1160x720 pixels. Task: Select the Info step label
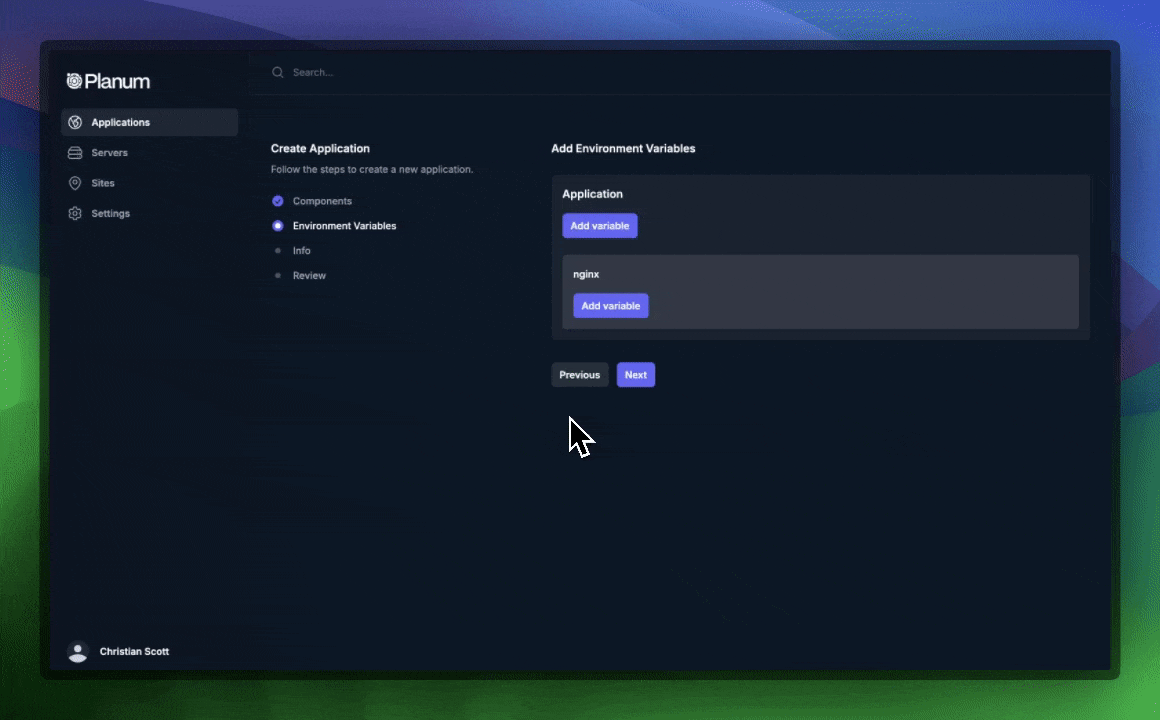[x=301, y=250]
